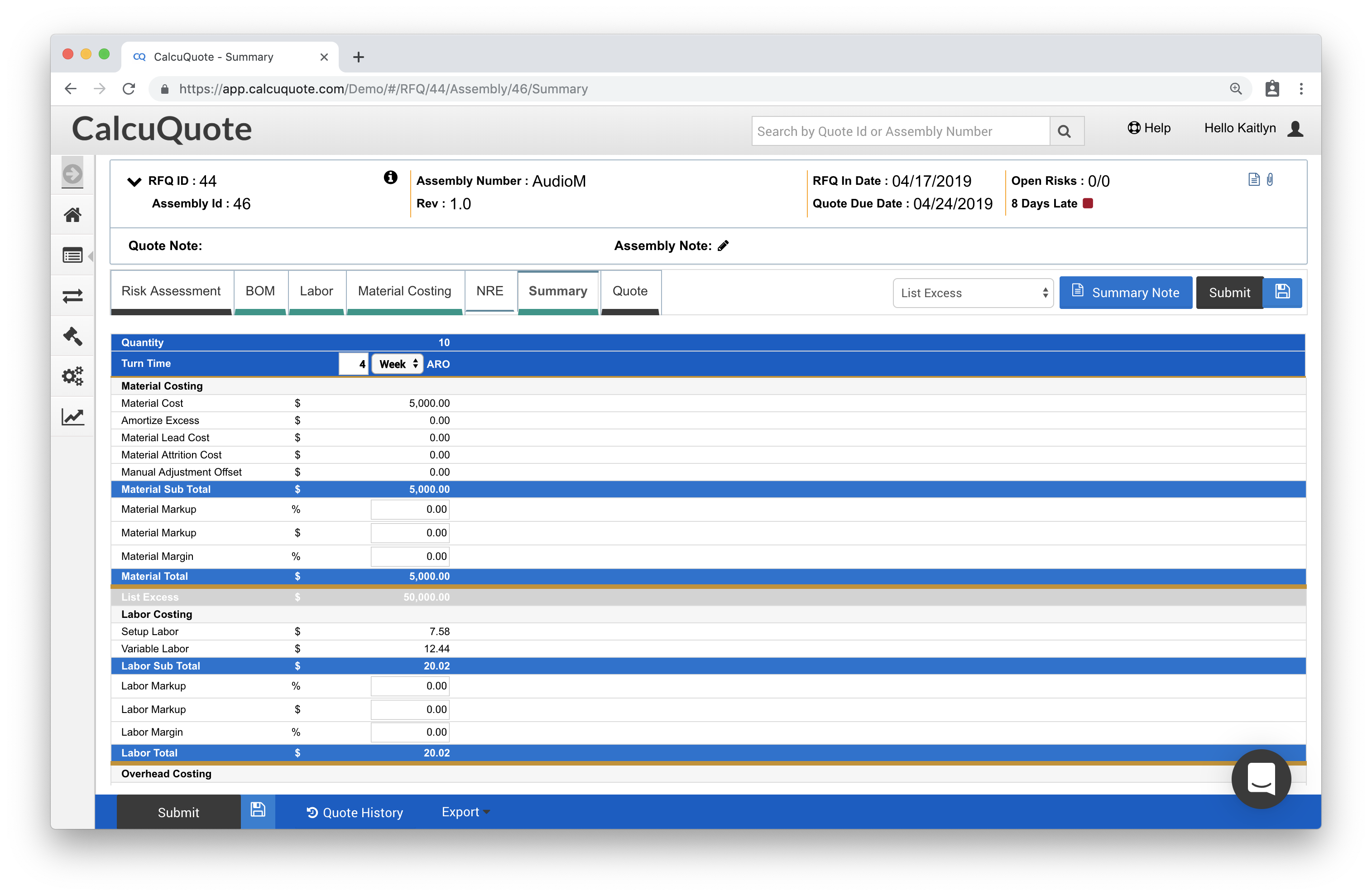The image size is (1372, 896).
Task: Click the user profile icon
Action: (x=1295, y=128)
